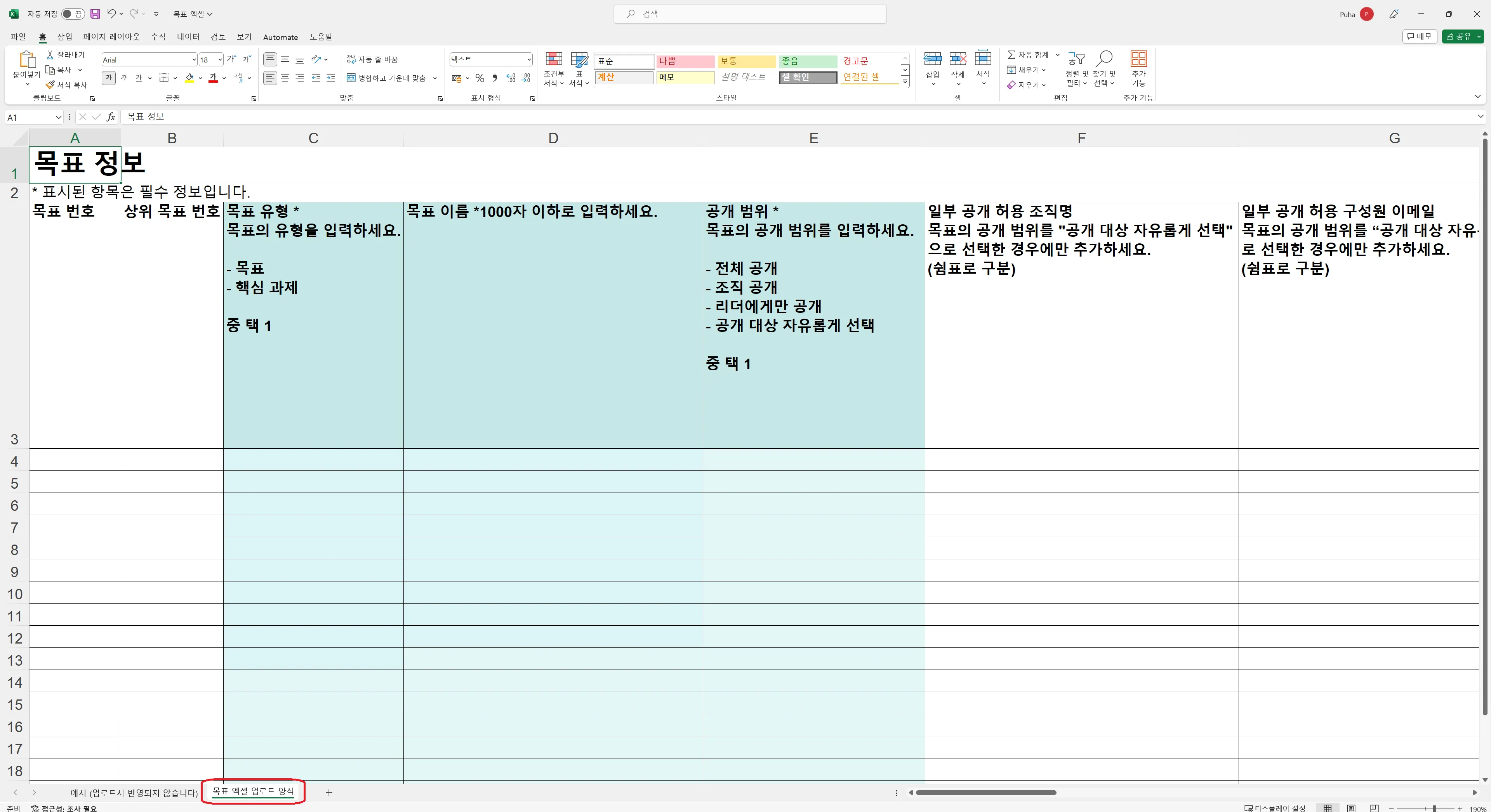Click the horizontal scrollbar thumb

click(986, 792)
